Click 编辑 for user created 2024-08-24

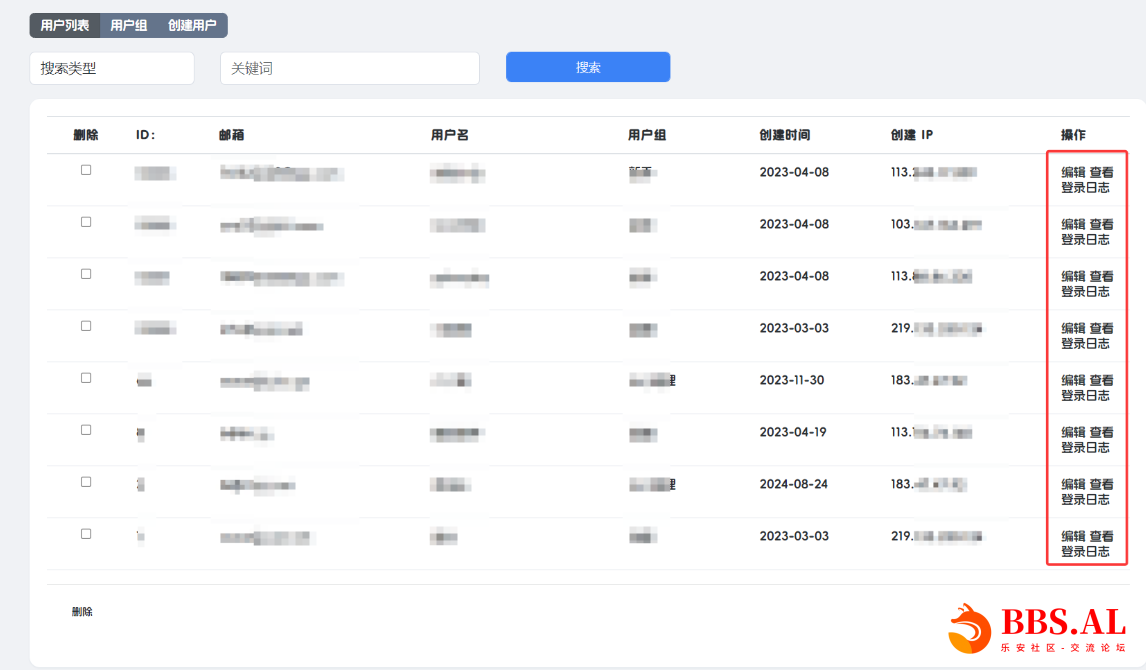[x=1073, y=484]
